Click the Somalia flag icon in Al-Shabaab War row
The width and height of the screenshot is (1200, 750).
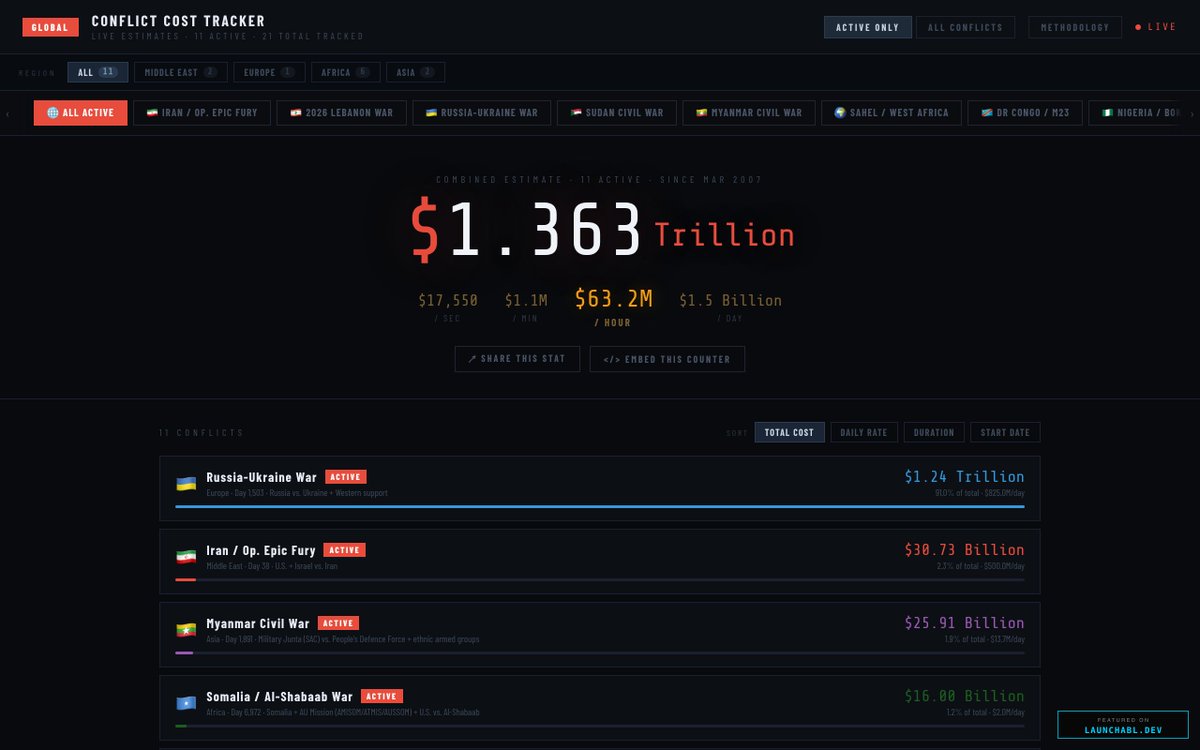coord(186,703)
